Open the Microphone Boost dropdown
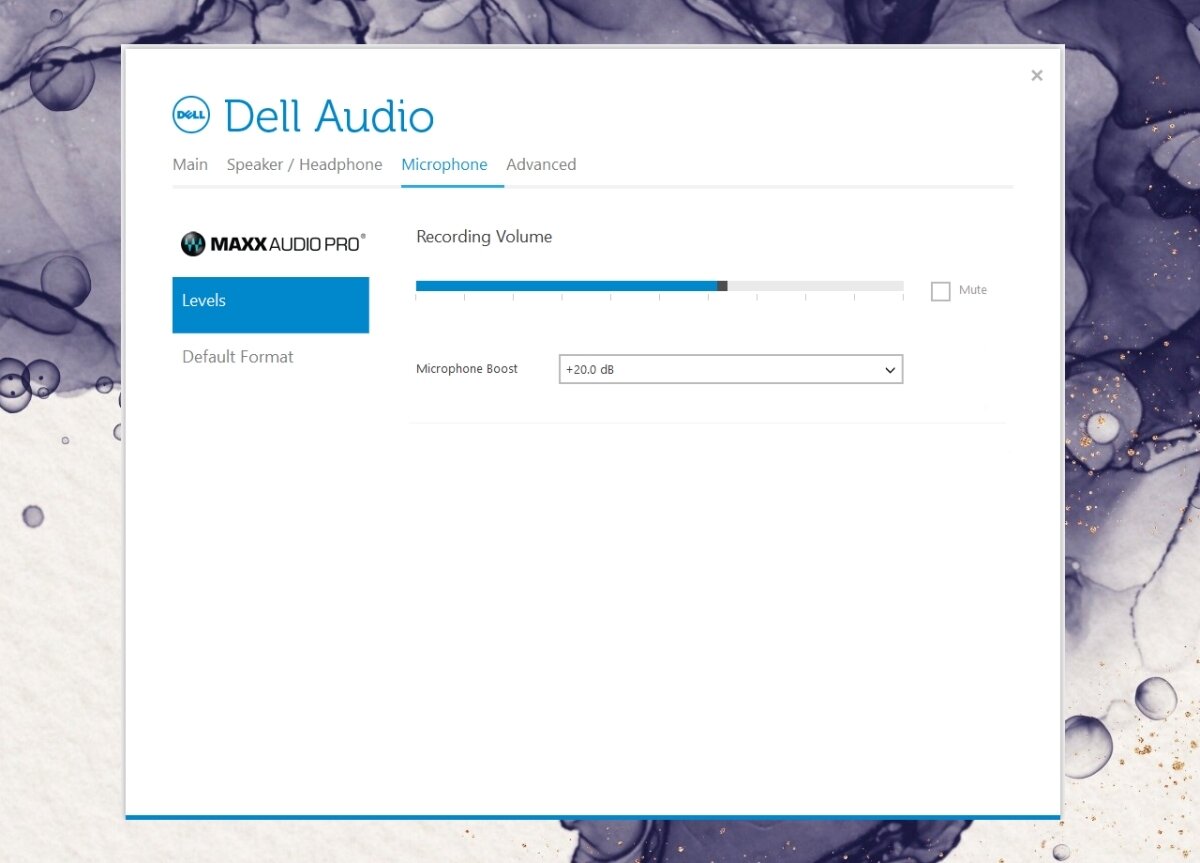Viewport: 1200px width, 863px height. [730, 369]
